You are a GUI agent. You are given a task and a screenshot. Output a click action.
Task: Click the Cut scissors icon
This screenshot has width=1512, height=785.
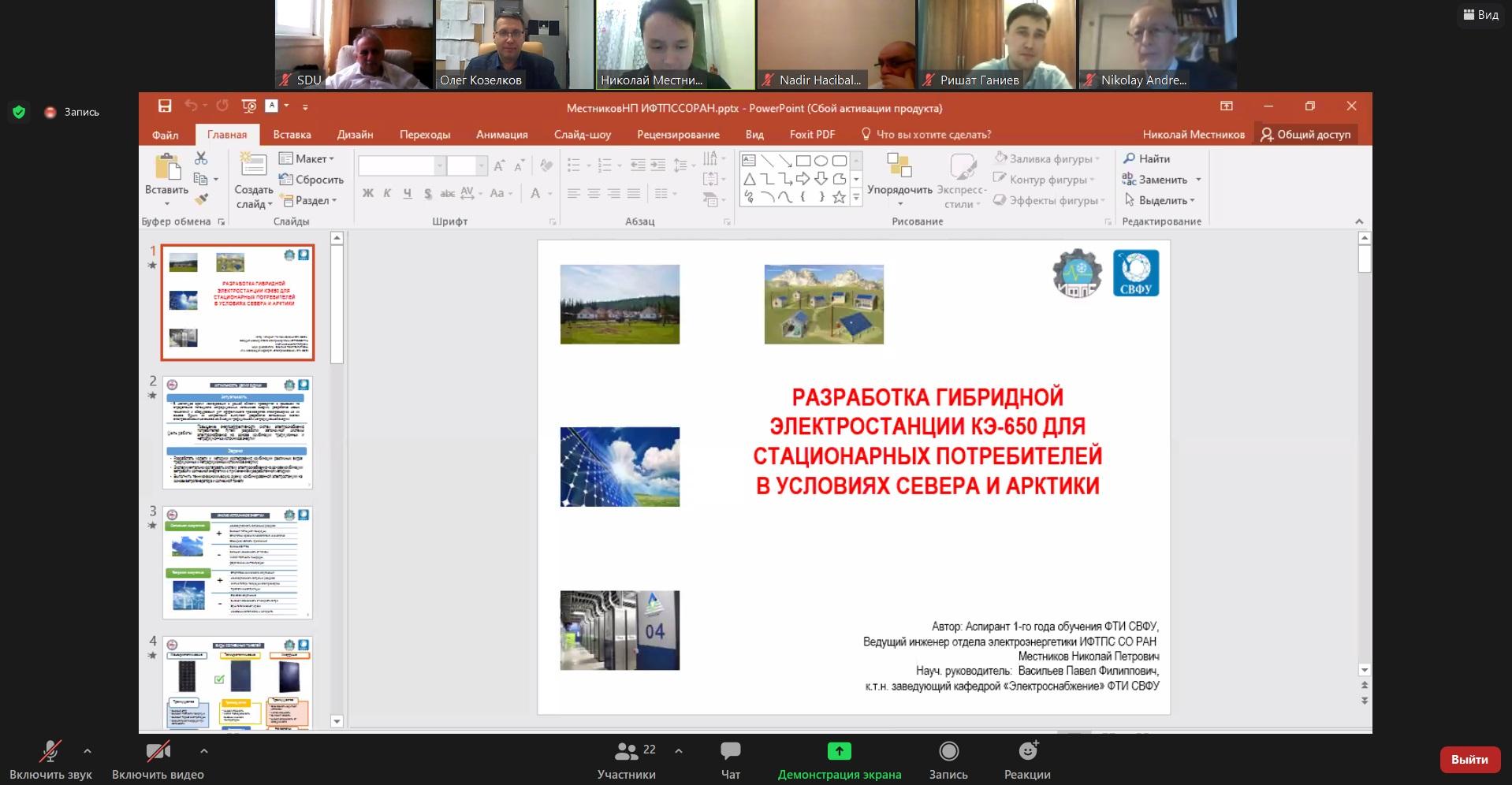point(201,158)
